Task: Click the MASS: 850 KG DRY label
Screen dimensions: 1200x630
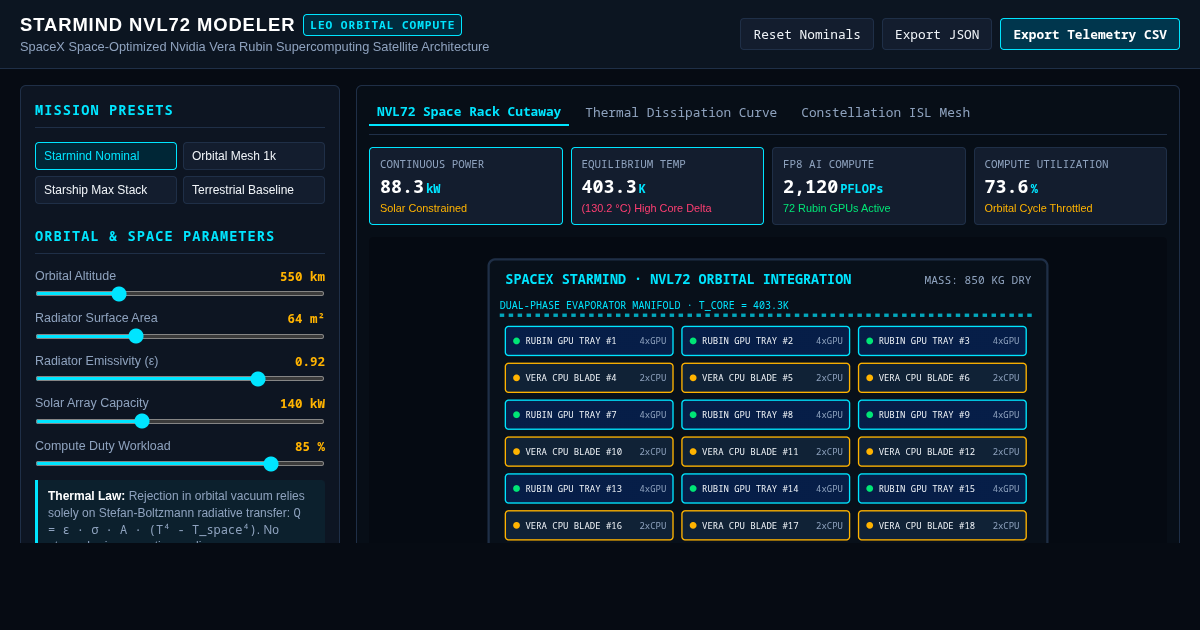Action: [978, 281]
